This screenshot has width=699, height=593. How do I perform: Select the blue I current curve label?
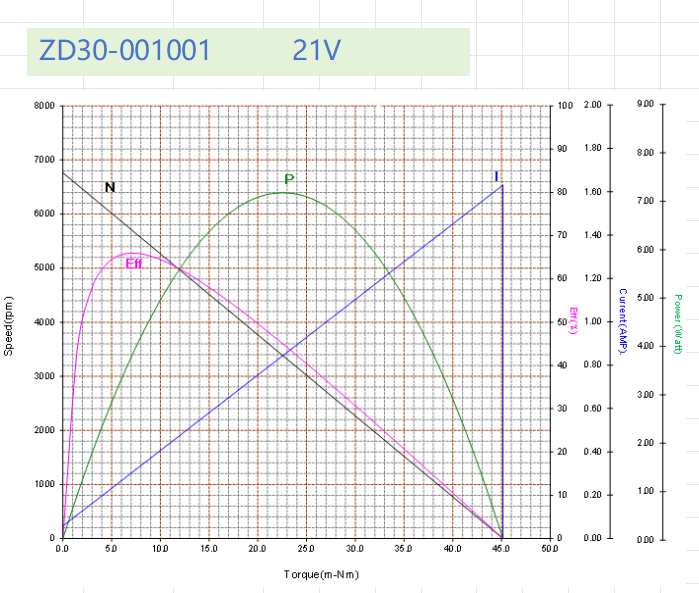(x=497, y=176)
